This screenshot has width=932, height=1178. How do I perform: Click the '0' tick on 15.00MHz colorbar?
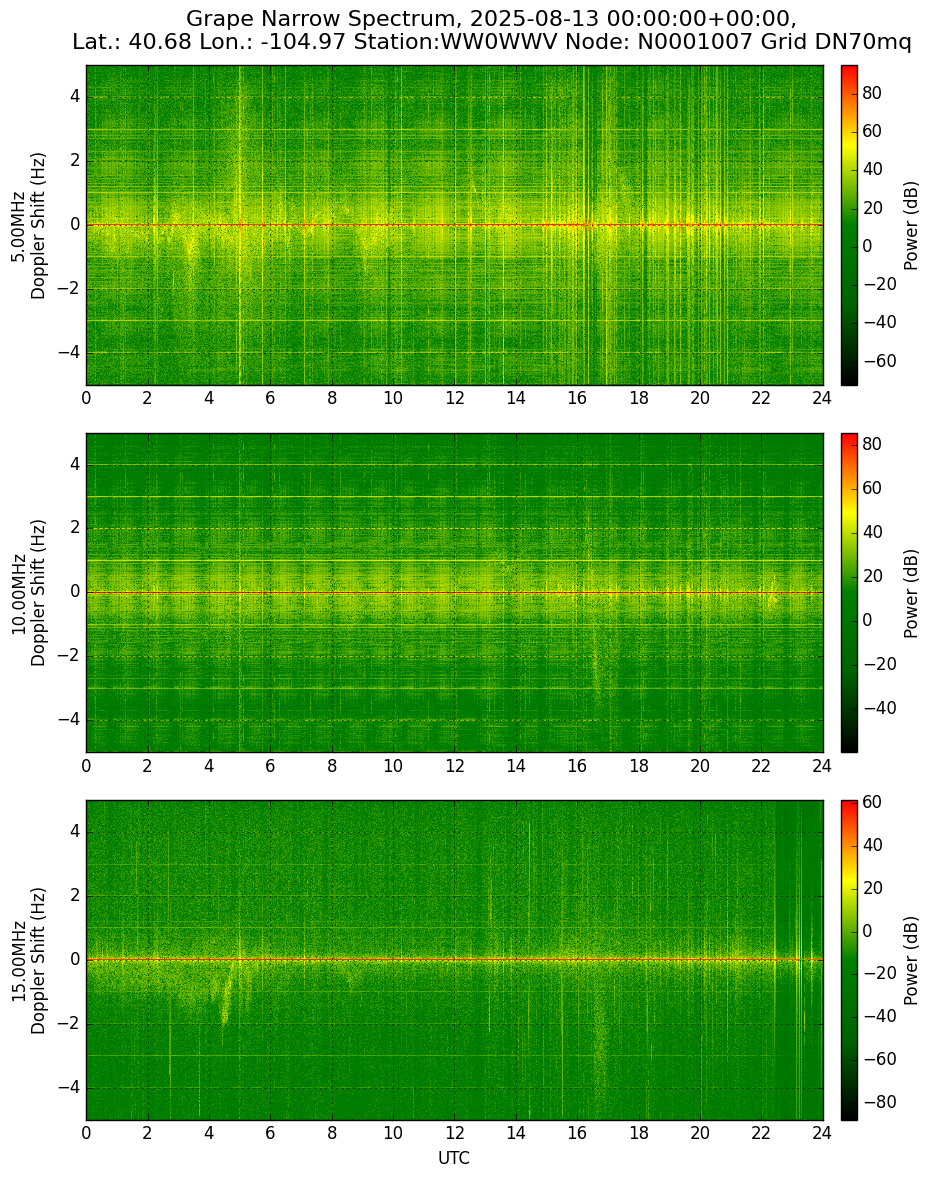pyautogui.click(x=867, y=931)
